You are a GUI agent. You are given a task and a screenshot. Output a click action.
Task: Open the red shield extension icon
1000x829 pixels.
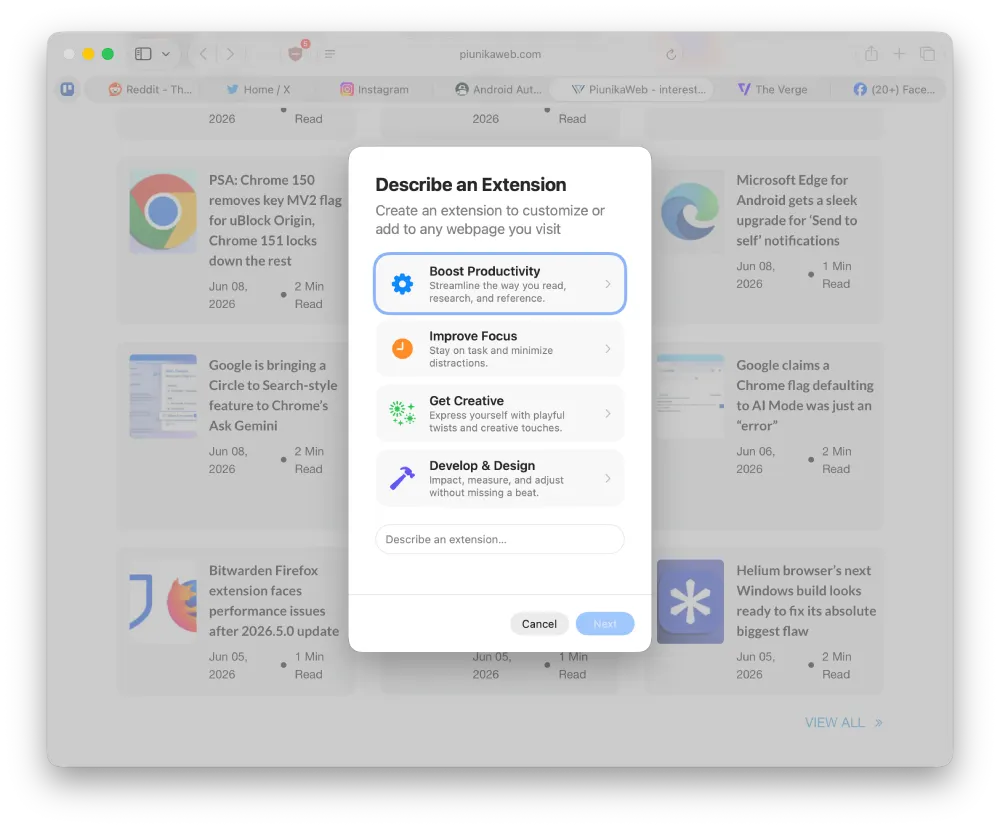pos(296,54)
